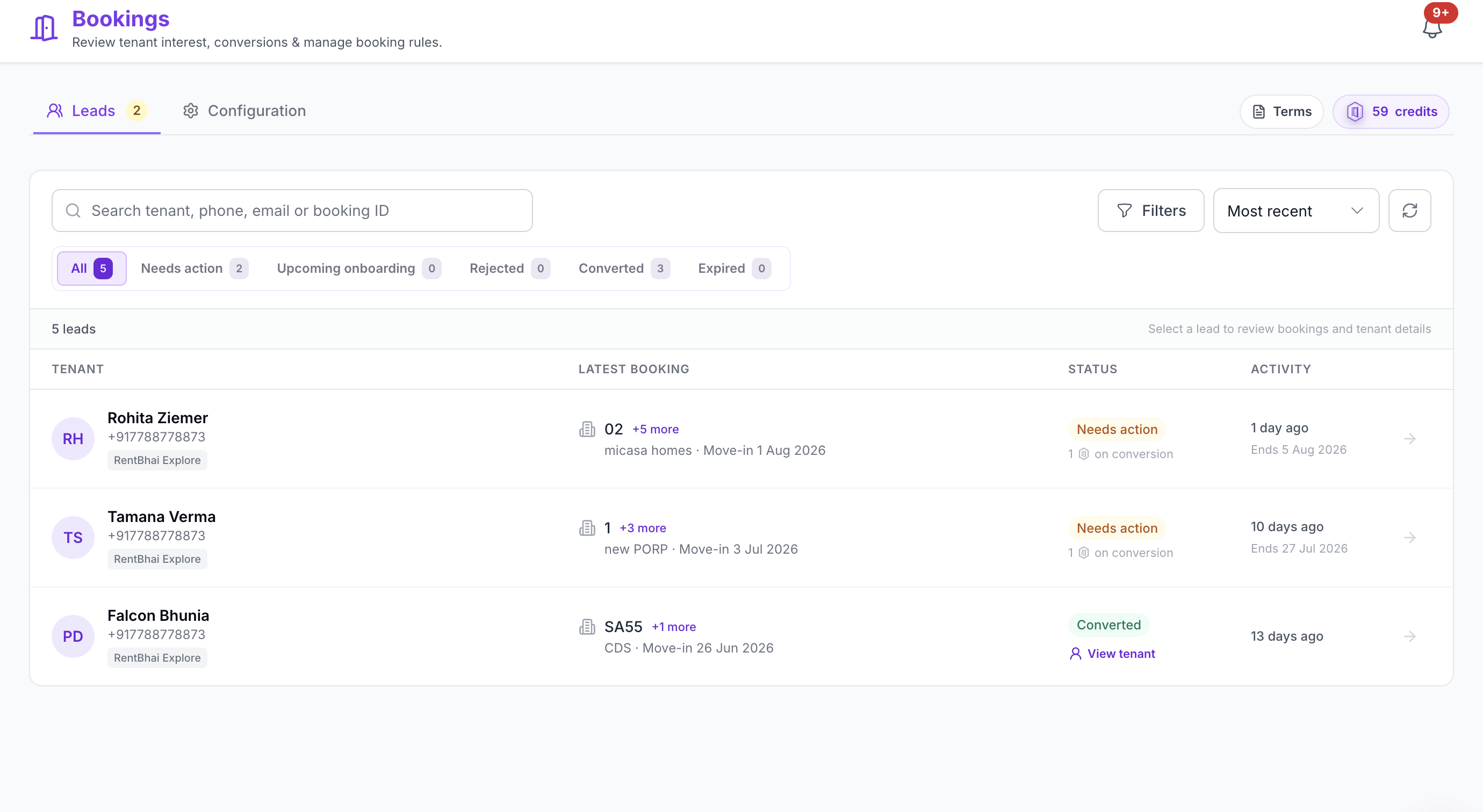Click the 'Ends 5 Aug 2026' text
The width and height of the screenshot is (1483, 812).
click(1298, 450)
